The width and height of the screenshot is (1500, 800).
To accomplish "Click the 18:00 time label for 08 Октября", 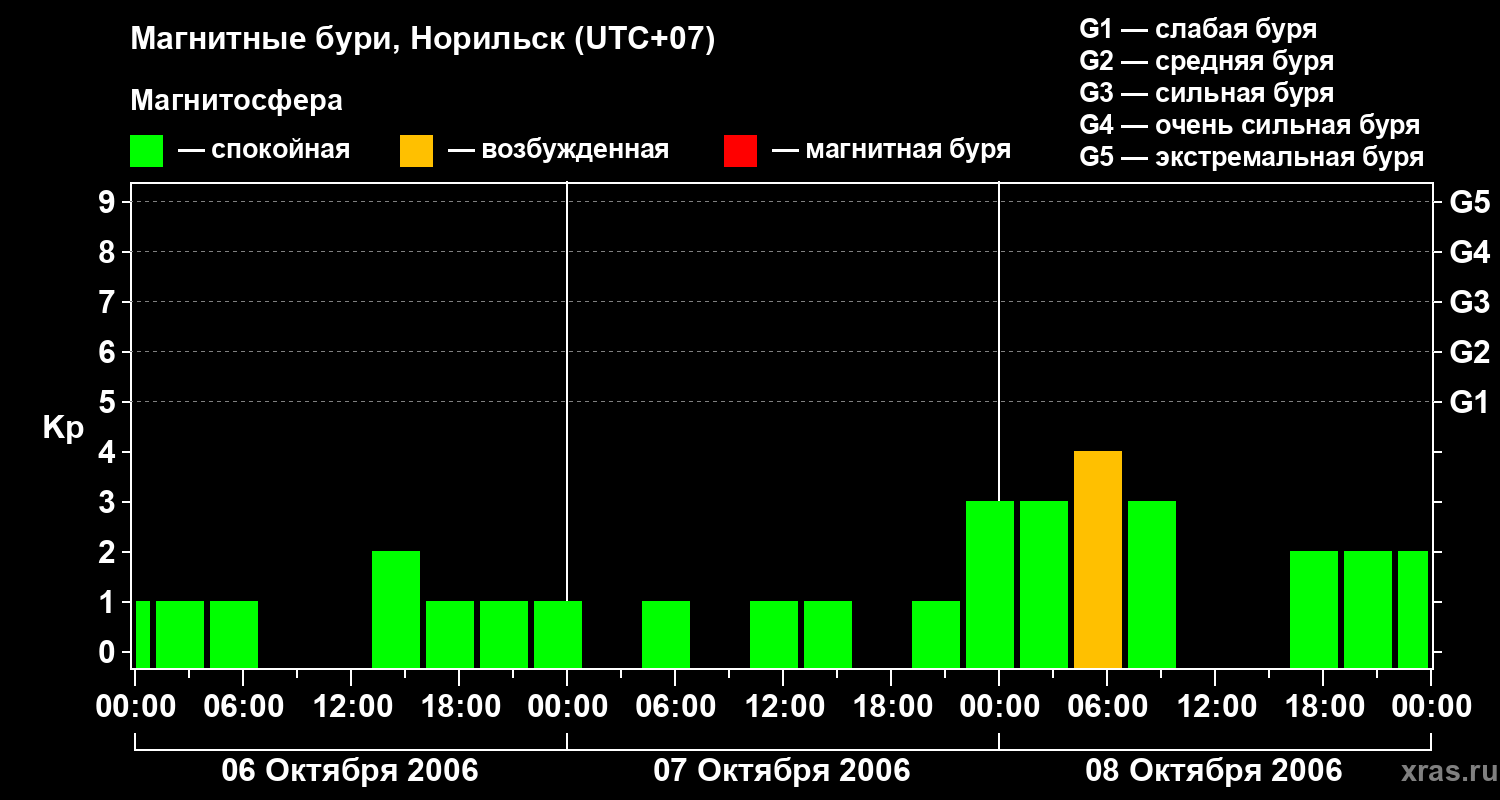I will [x=1323, y=706].
